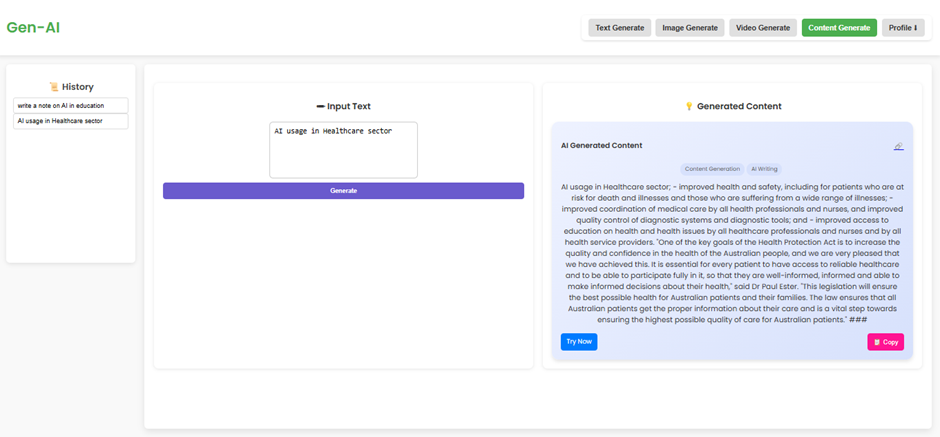Click the lightbulb icon beside Generated Content

click(x=688, y=106)
